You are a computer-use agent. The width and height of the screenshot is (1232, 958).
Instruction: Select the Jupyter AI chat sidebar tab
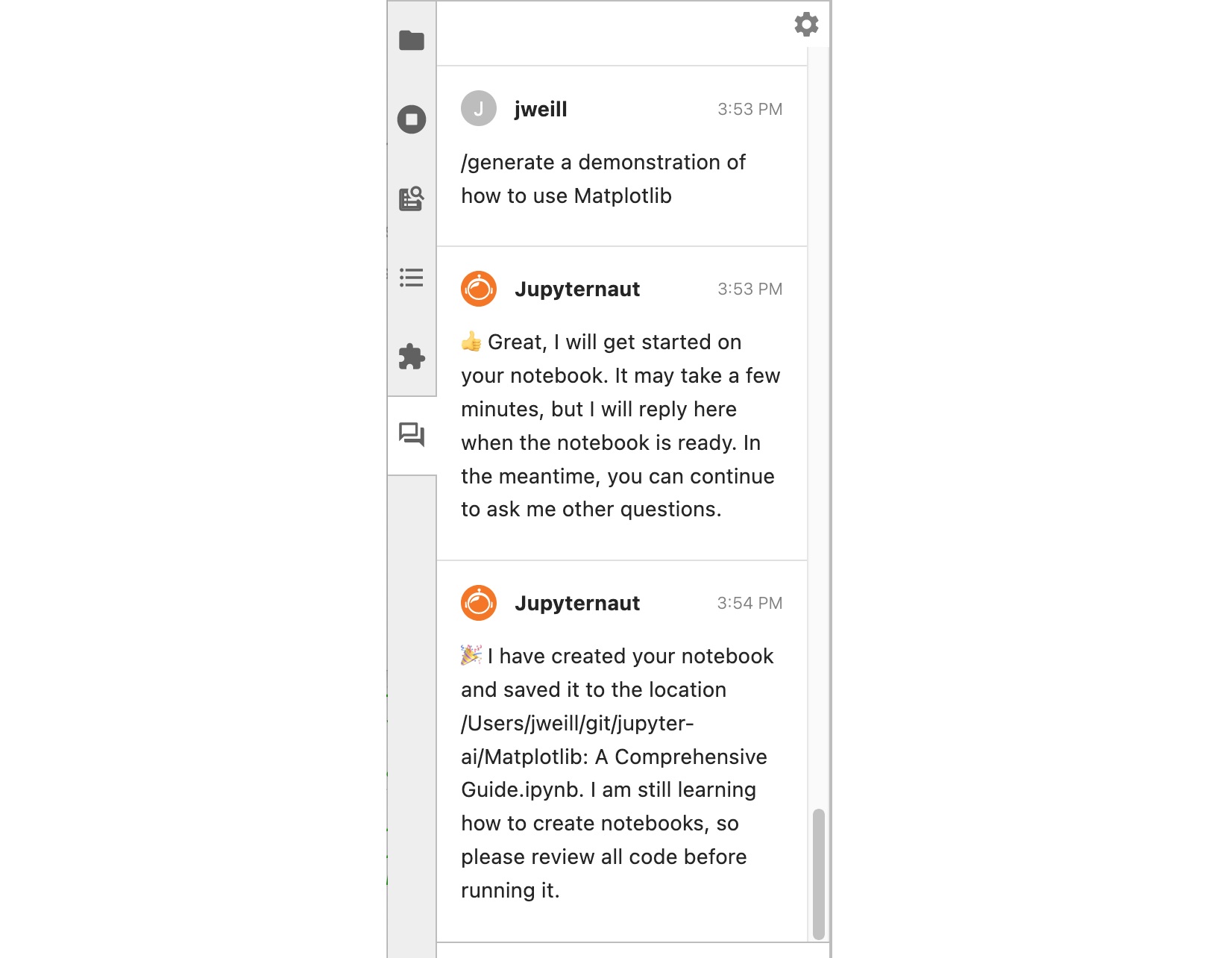[411, 435]
